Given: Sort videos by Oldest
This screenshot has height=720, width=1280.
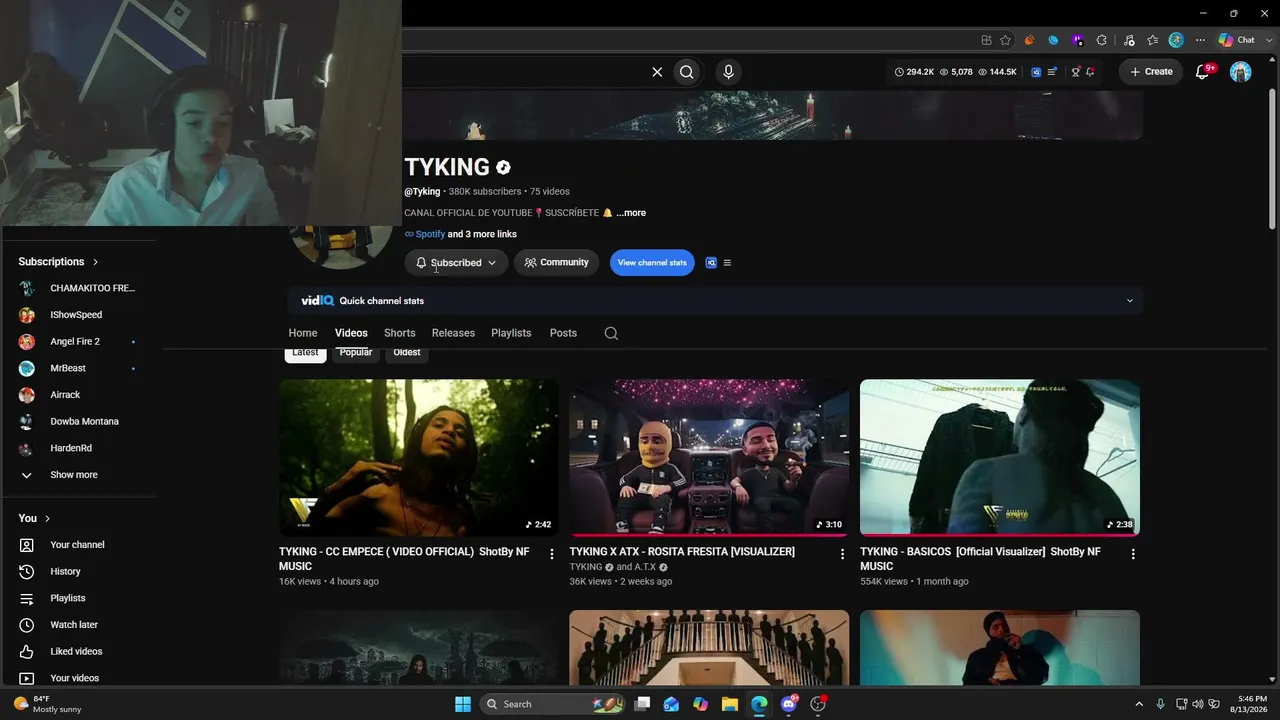Looking at the screenshot, I should 407,353.
